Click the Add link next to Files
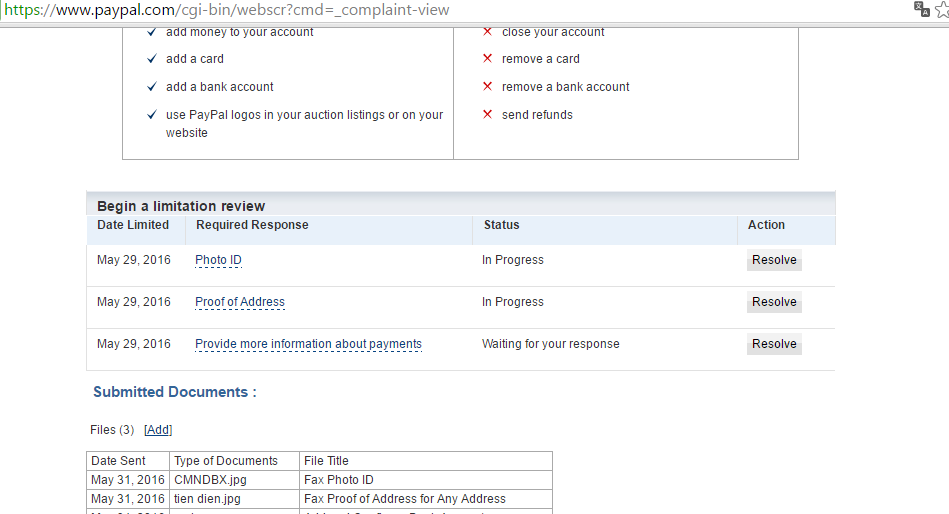 (158, 430)
